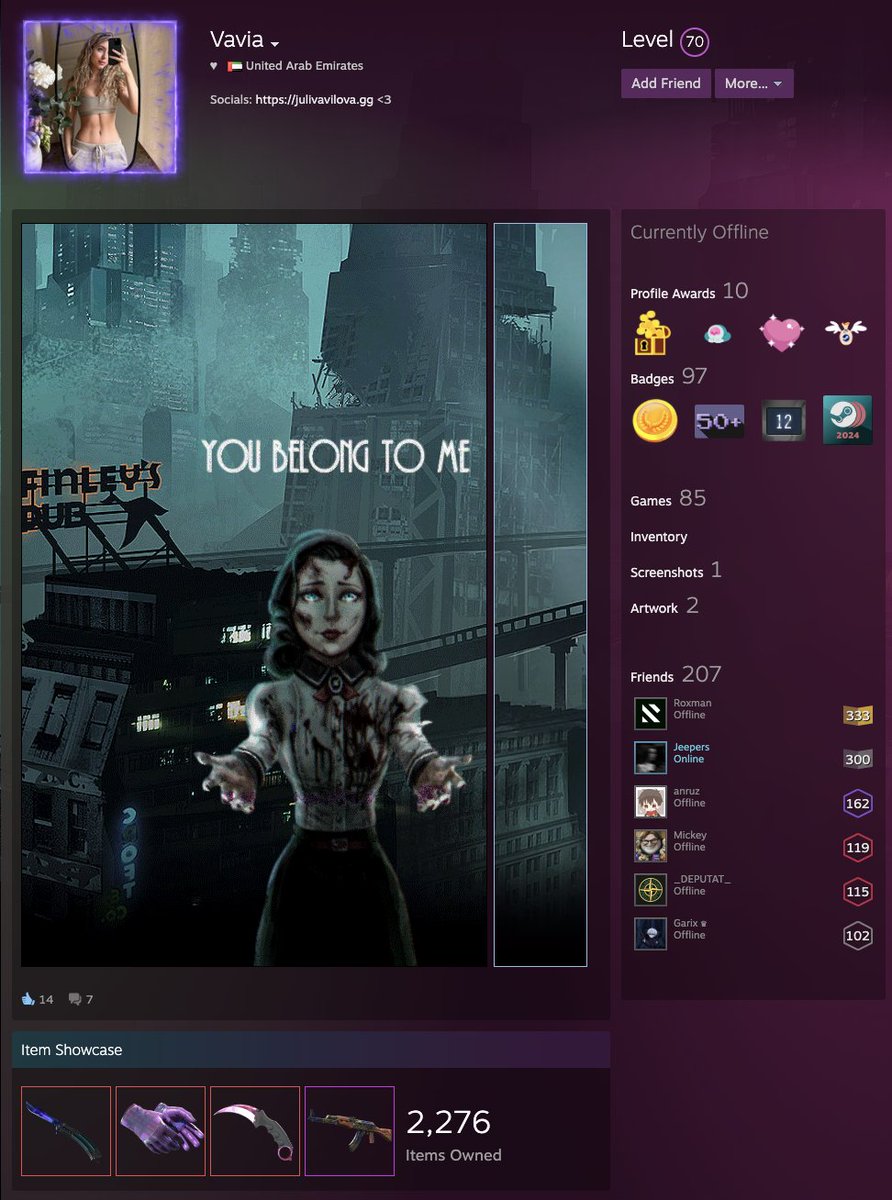
Task: Click the gold coin badge icon
Action: [655, 421]
